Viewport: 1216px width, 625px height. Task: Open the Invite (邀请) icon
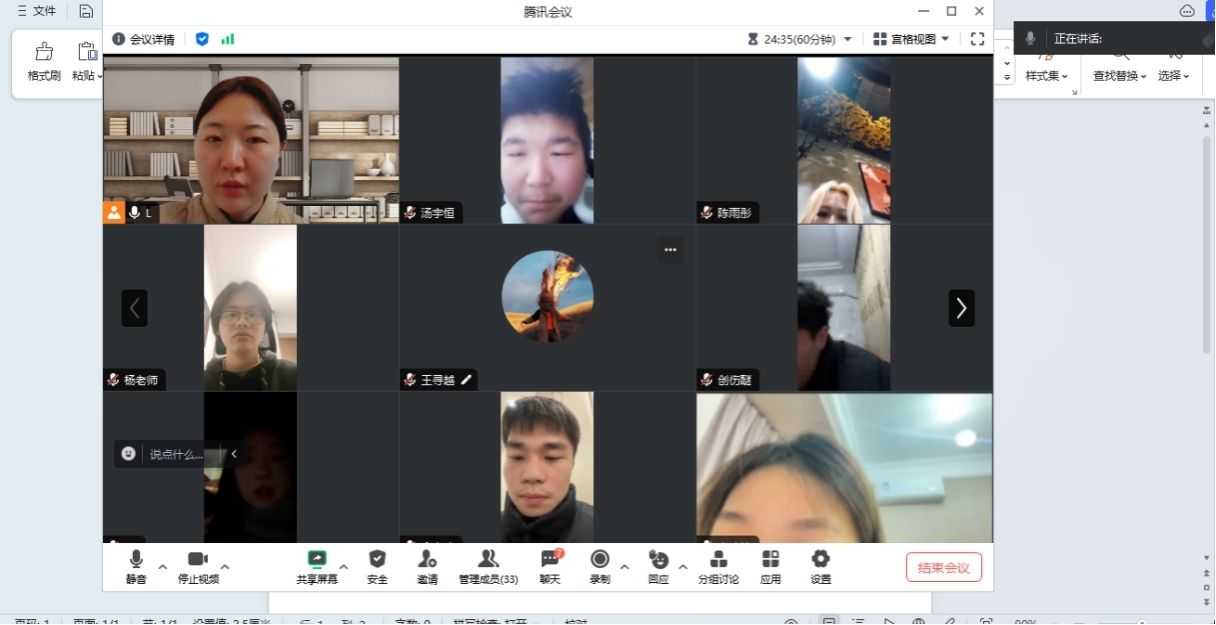[x=427, y=560]
